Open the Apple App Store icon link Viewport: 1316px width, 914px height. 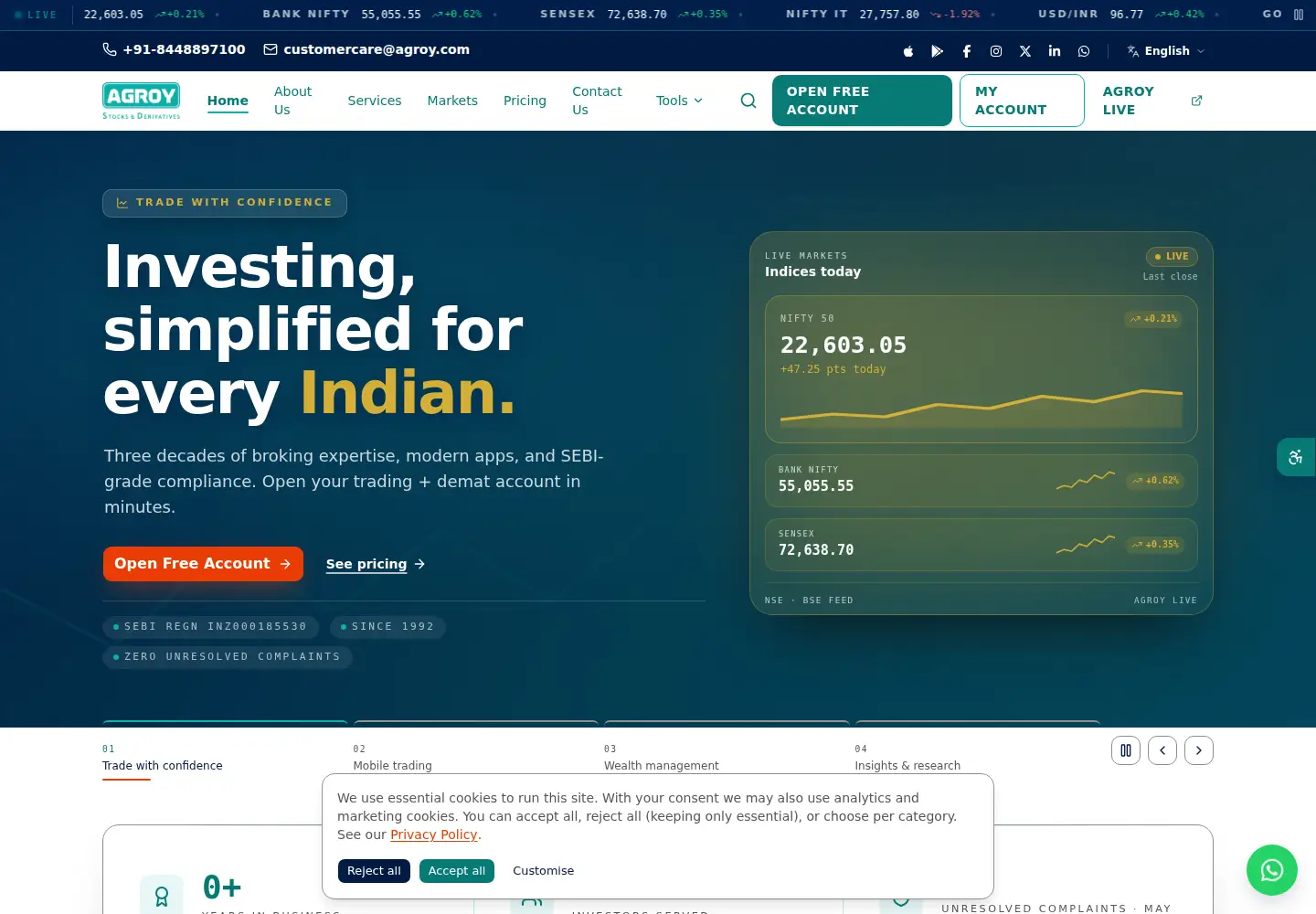point(908,51)
